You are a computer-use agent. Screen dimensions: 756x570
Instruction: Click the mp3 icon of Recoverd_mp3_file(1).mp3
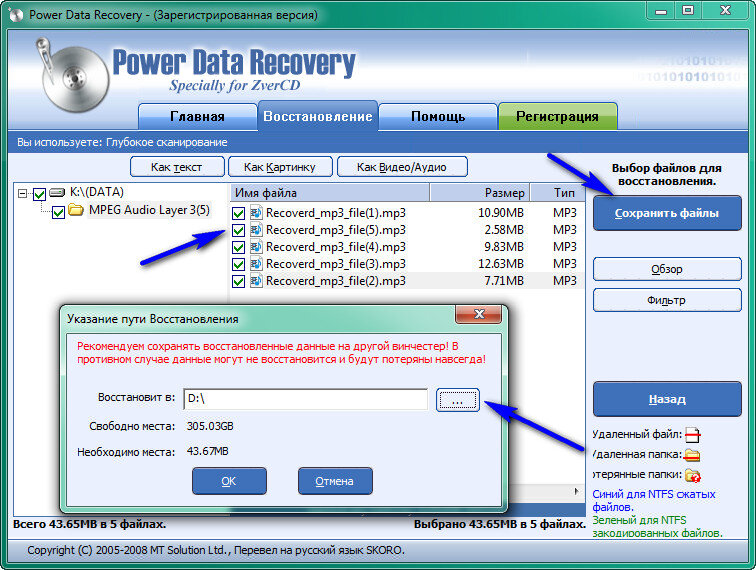[256, 213]
